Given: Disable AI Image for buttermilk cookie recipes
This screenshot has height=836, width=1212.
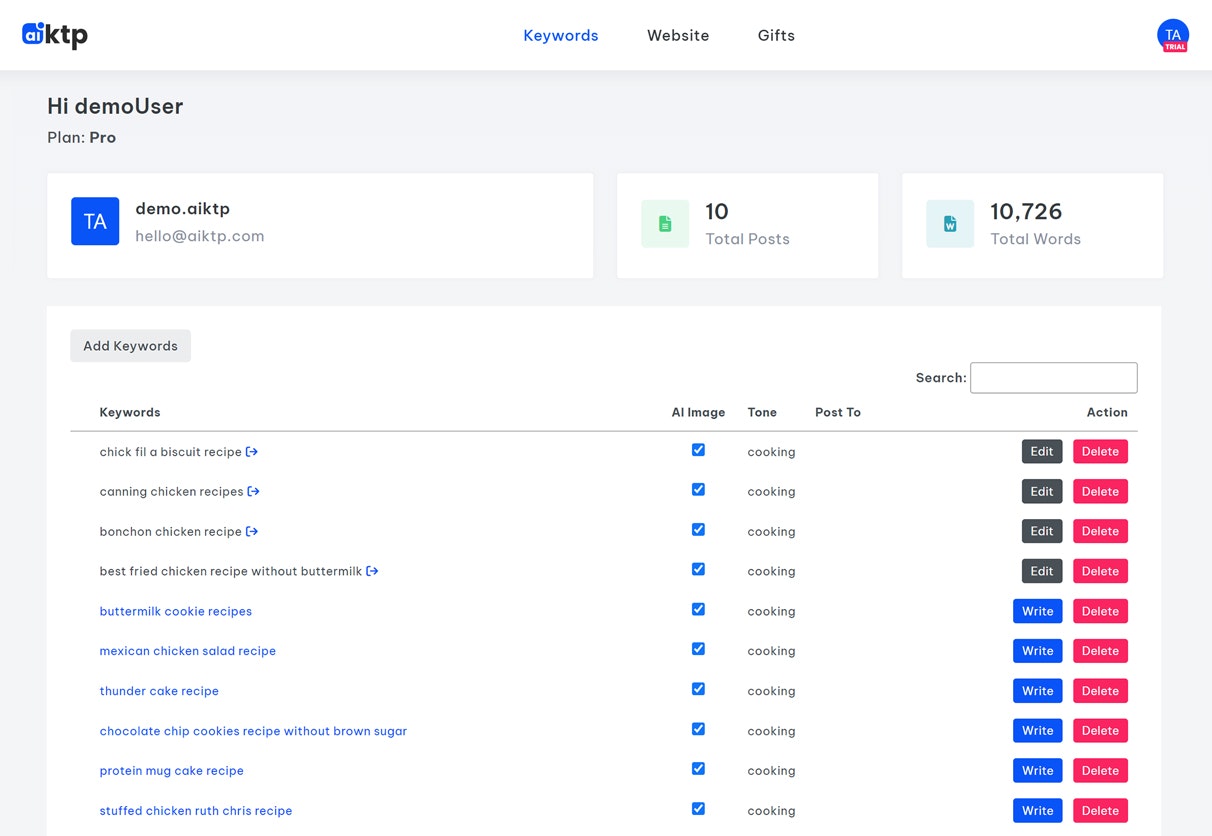Looking at the screenshot, I should click(698, 610).
